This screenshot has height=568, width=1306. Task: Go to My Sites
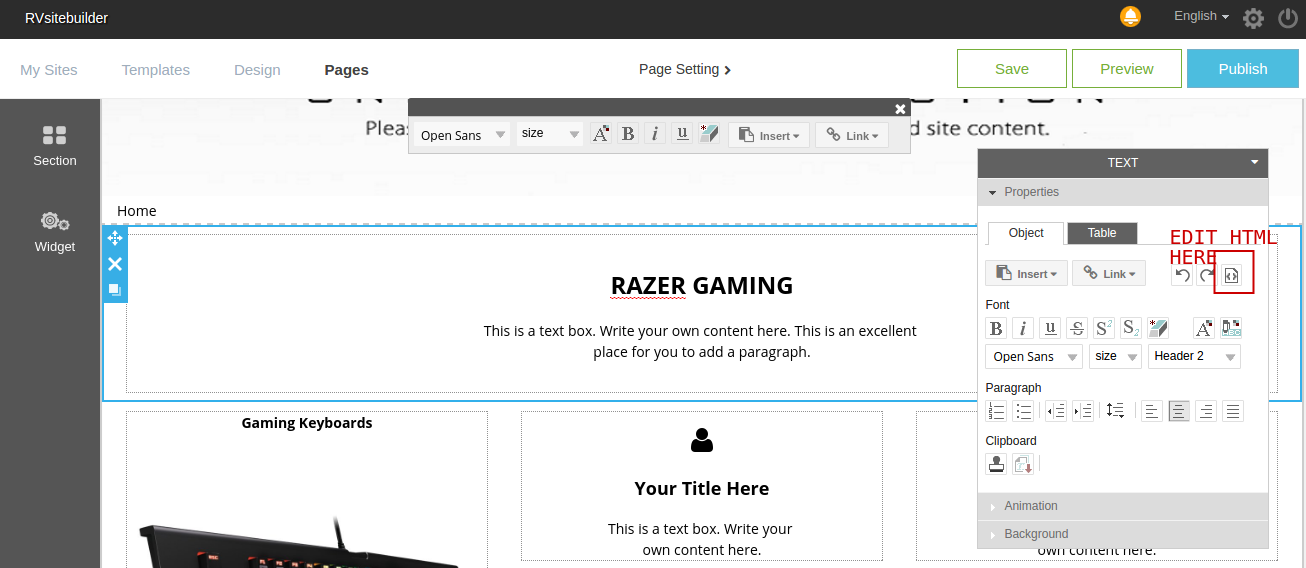pyautogui.click(x=49, y=70)
